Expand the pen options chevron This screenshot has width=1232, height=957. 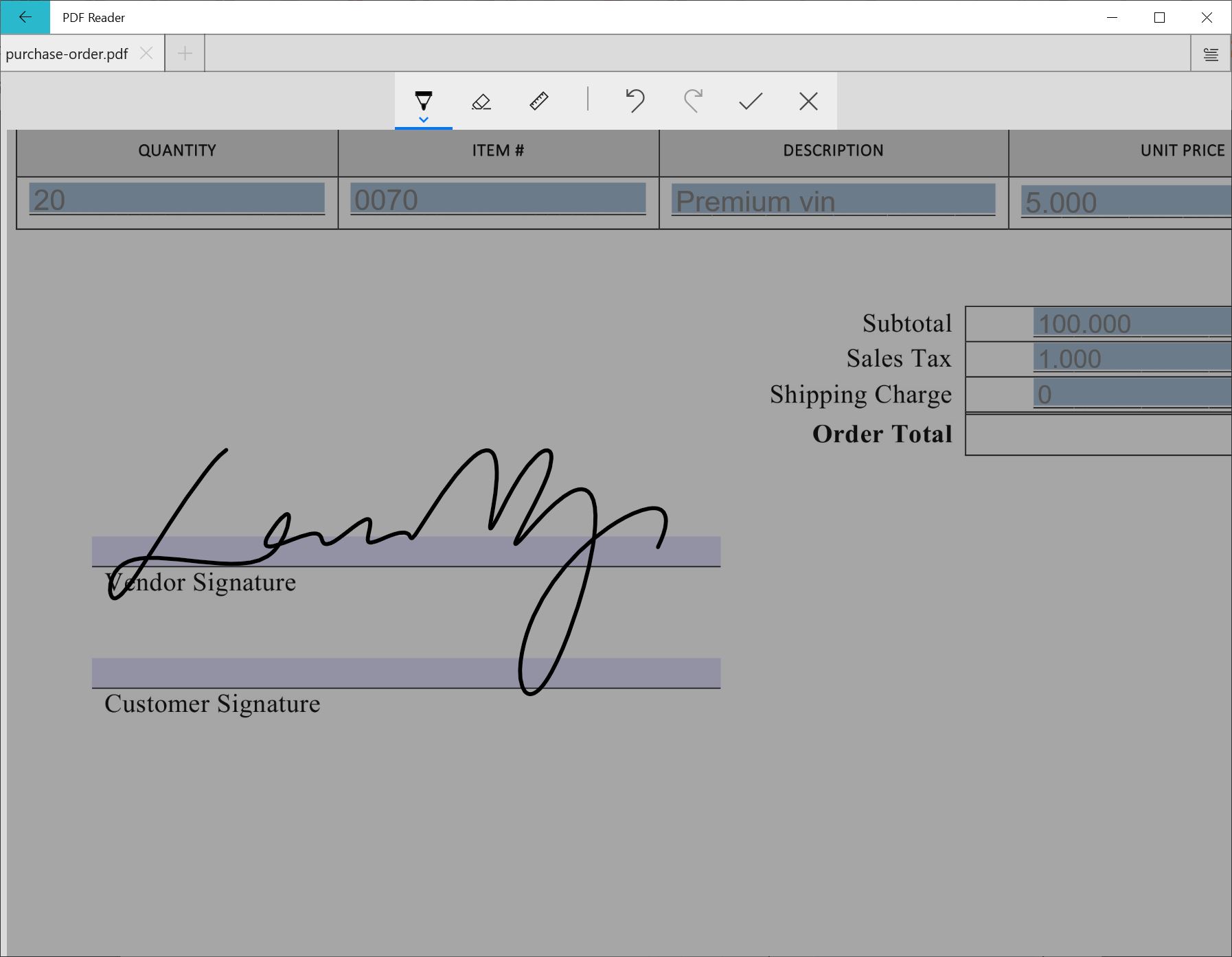(x=424, y=120)
